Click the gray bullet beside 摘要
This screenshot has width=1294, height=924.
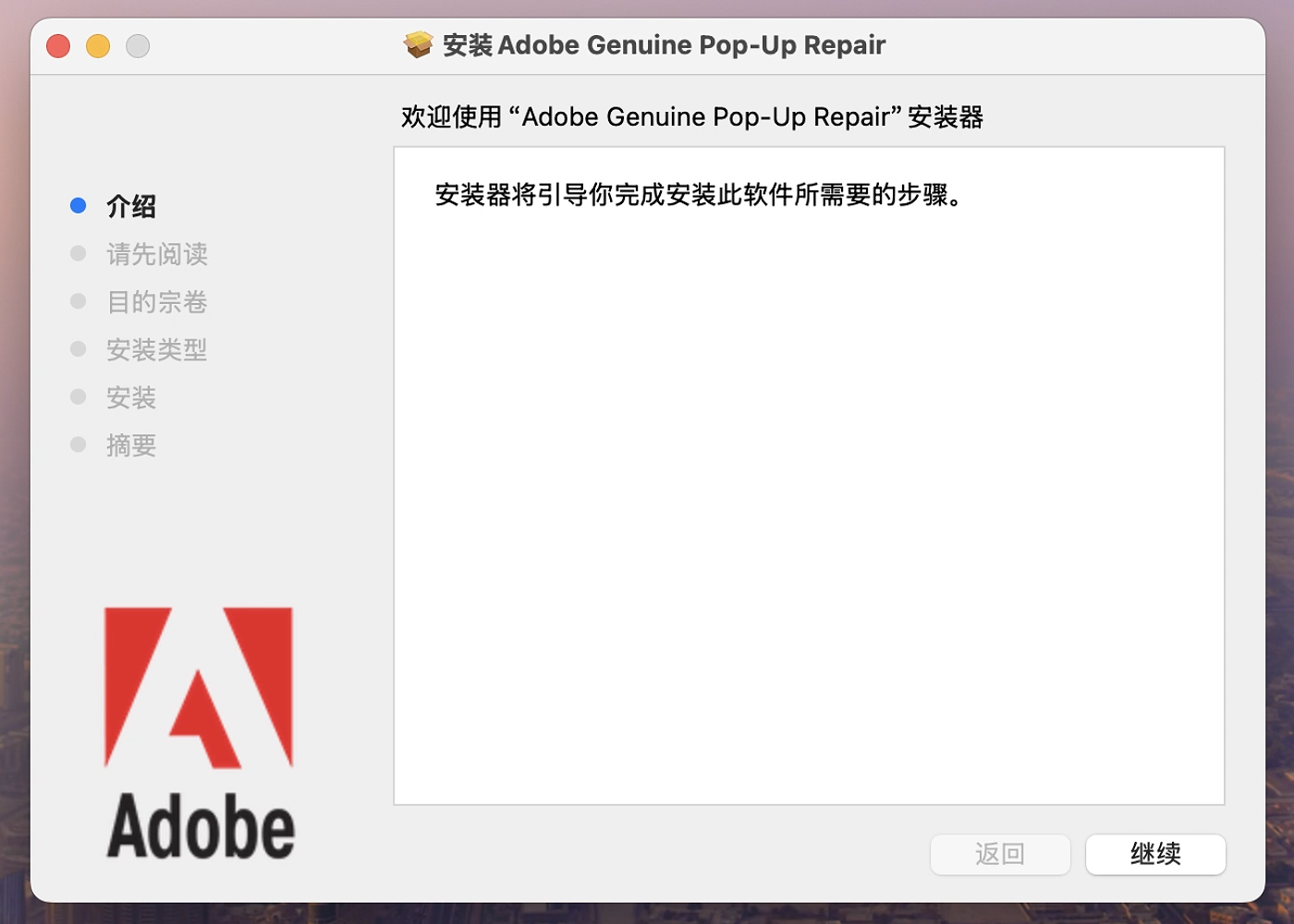pyautogui.click(x=79, y=445)
